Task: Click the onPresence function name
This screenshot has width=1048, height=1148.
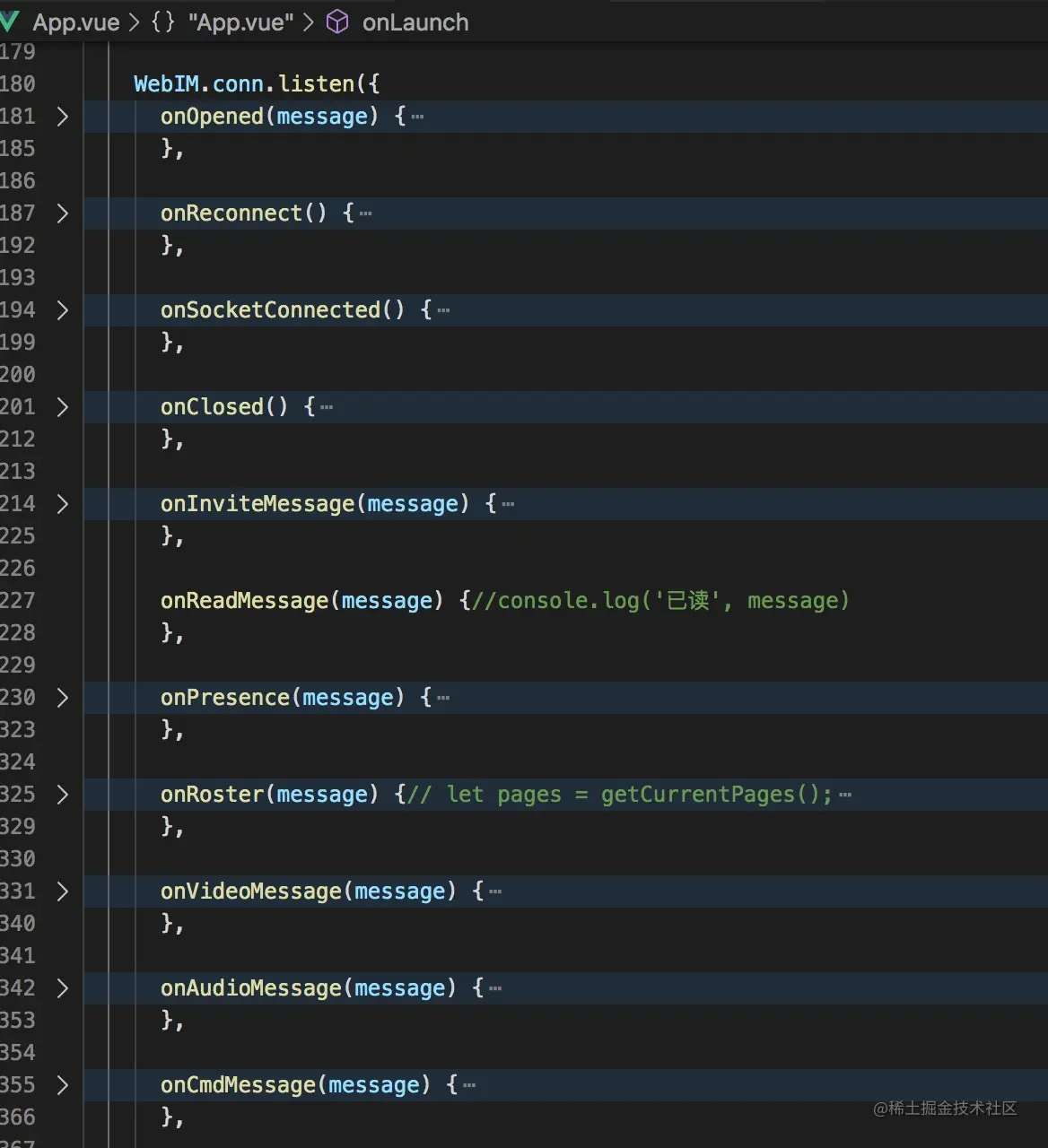Action: 225,698
